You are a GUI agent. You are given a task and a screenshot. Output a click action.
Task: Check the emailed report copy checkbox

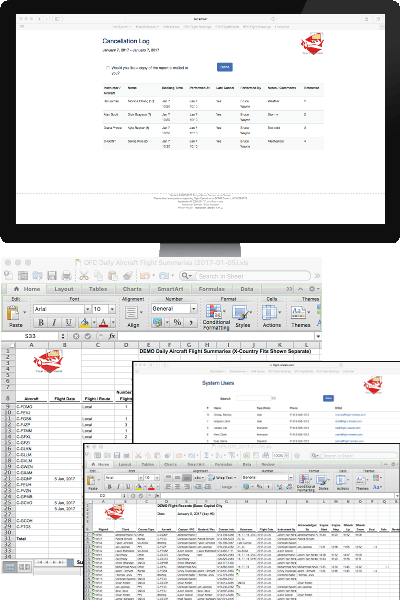click(x=108, y=68)
